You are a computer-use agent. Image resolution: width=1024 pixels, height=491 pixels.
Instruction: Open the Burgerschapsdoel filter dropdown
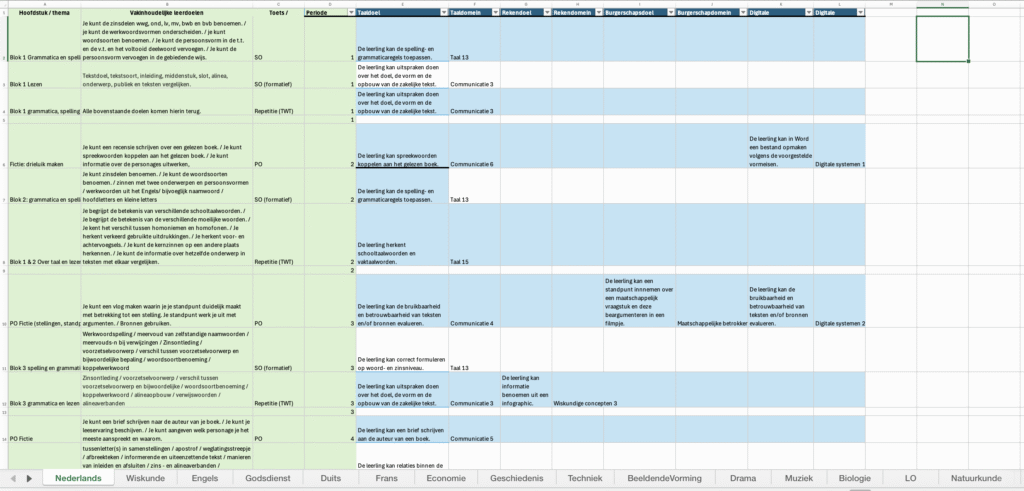670,12
